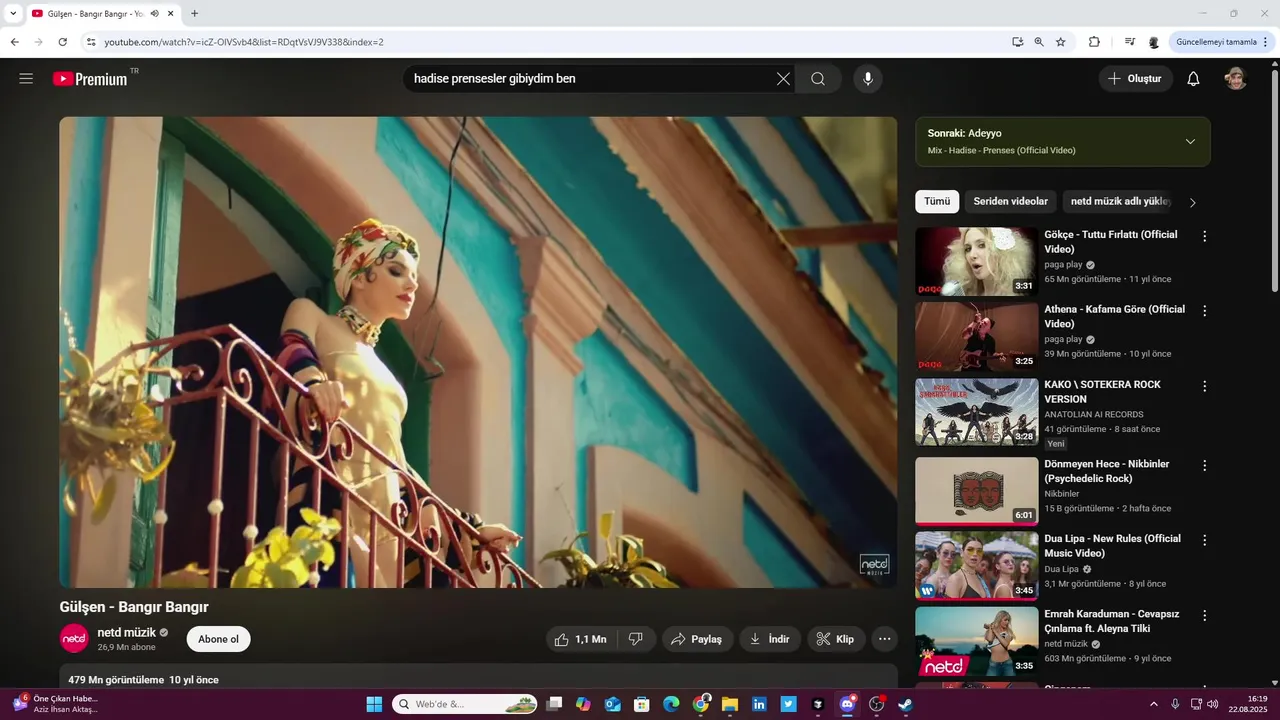
Task: Open Chrome profile avatar
Action: click(x=1154, y=42)
